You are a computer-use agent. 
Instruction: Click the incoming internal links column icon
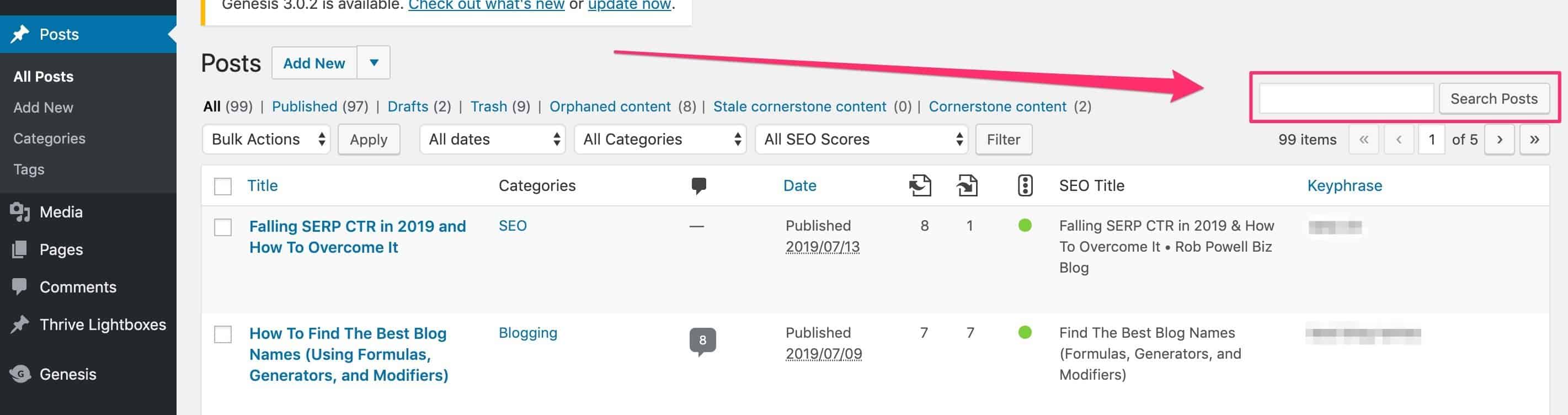point(967,185)
